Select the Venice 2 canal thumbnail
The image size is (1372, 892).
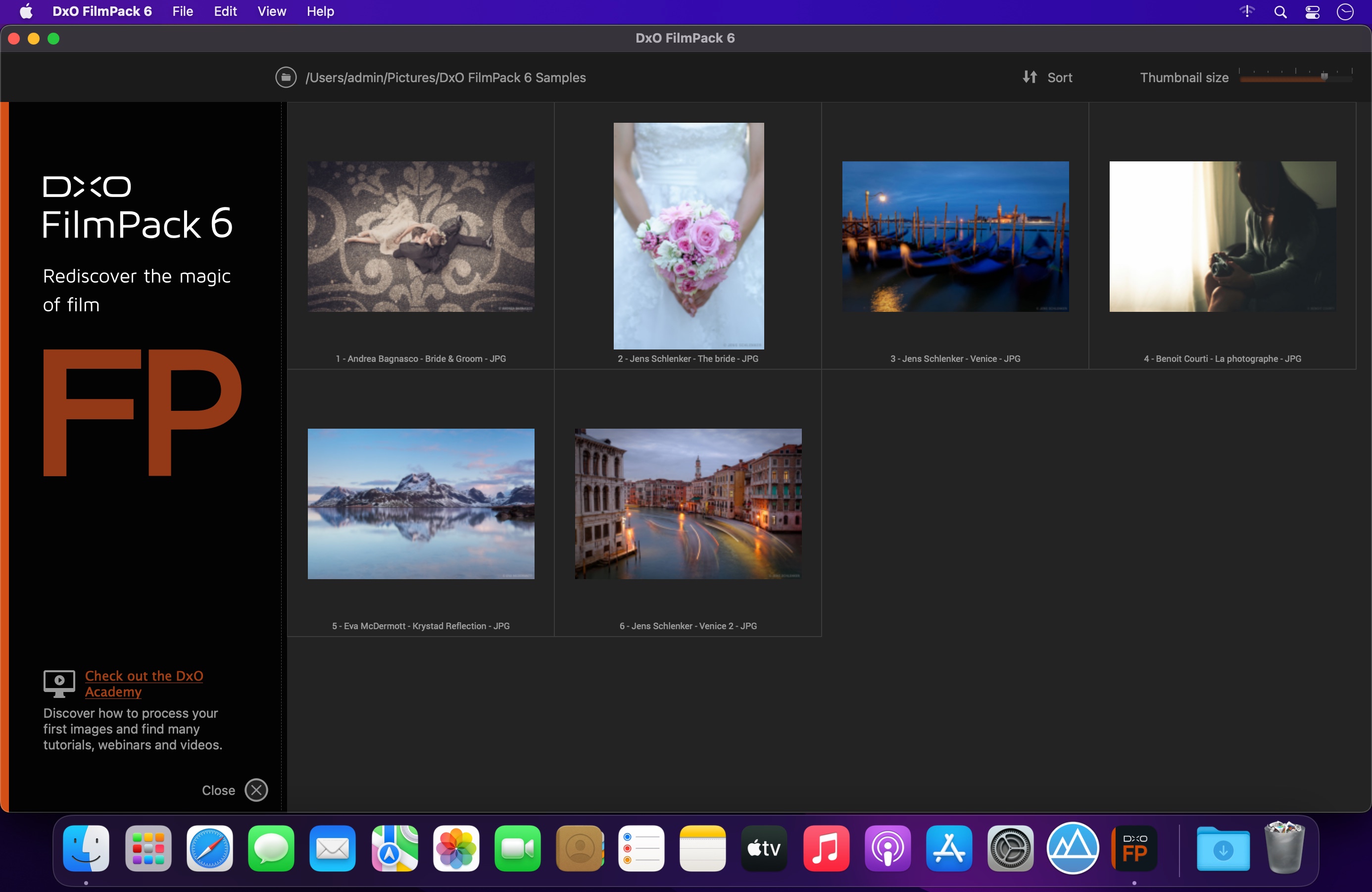pyautogui.click(x=687, y=503)
